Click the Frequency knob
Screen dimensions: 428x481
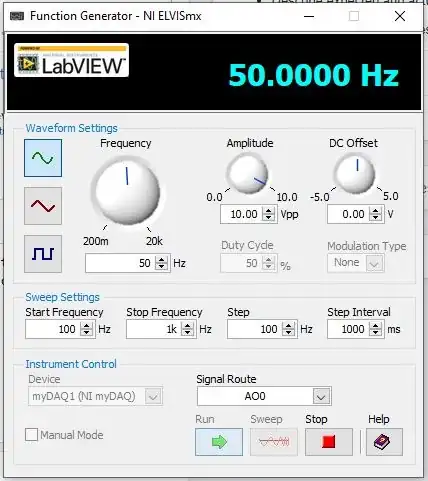pos(127,191)
